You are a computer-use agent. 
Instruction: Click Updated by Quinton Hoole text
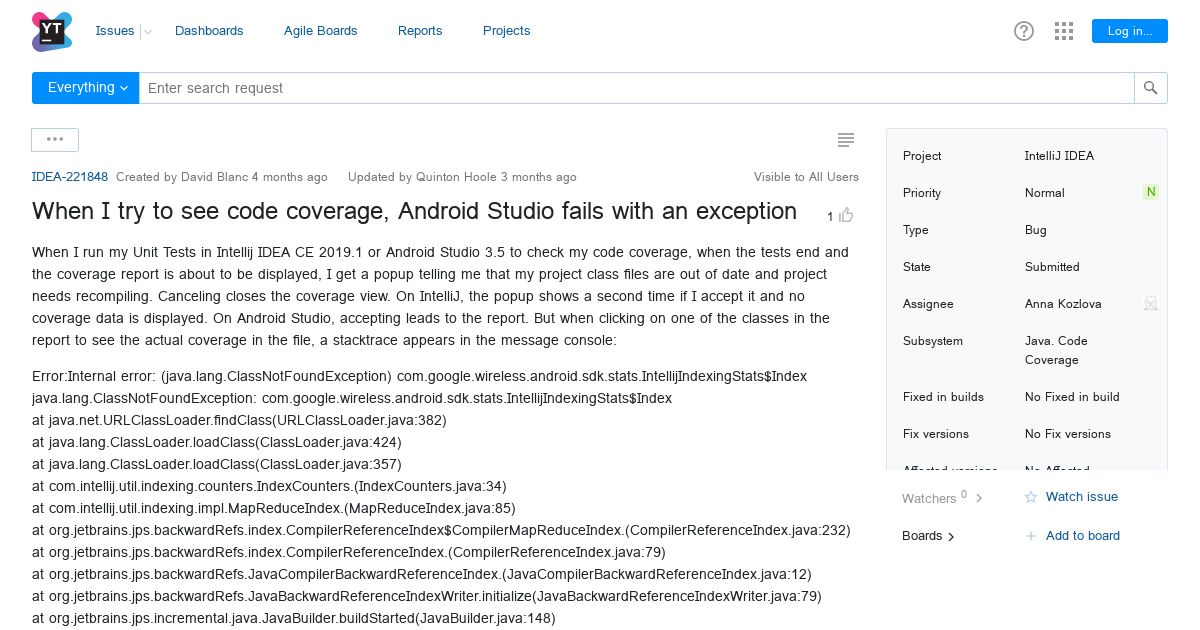[462, 177]
